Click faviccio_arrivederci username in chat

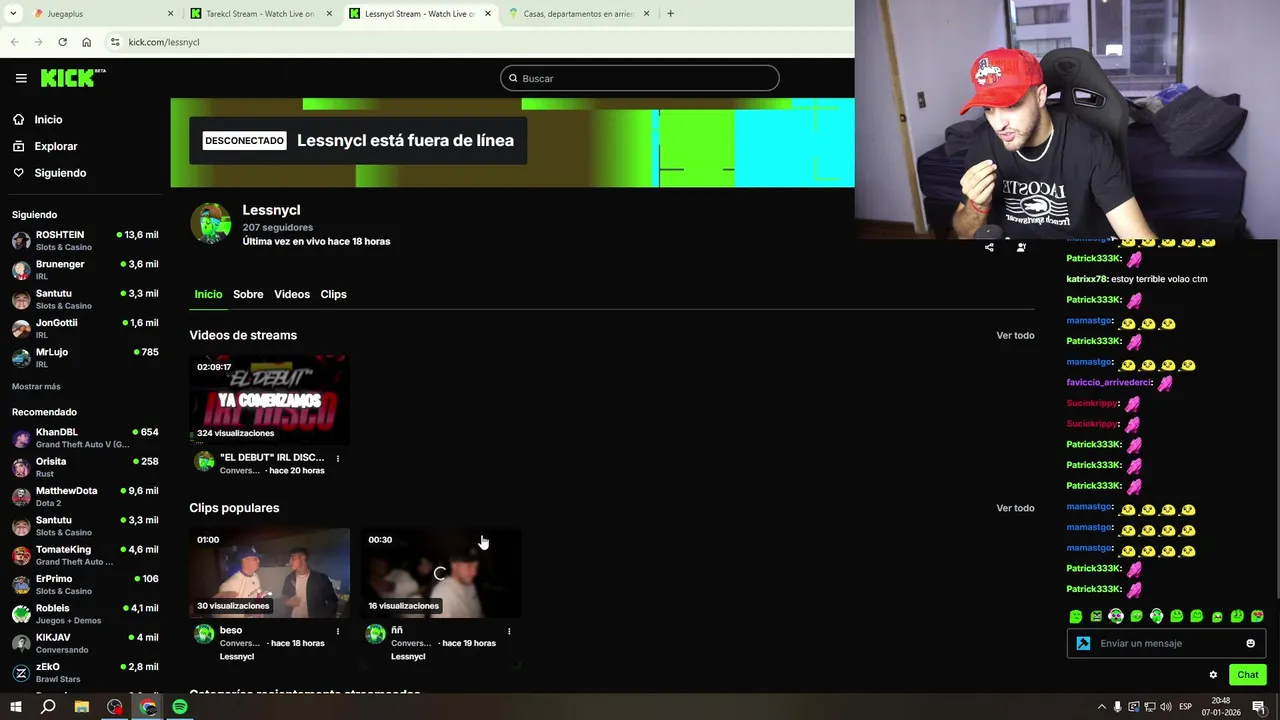(x=1109, y=382)
